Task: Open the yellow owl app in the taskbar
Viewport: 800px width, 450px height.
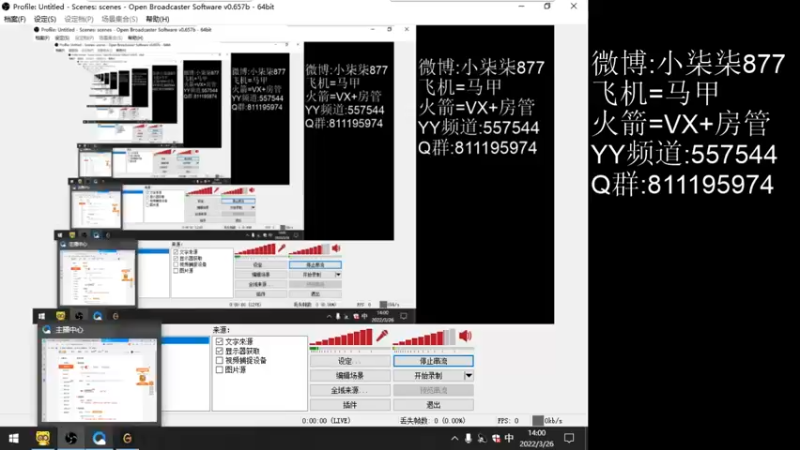Action: pos(43,438)
